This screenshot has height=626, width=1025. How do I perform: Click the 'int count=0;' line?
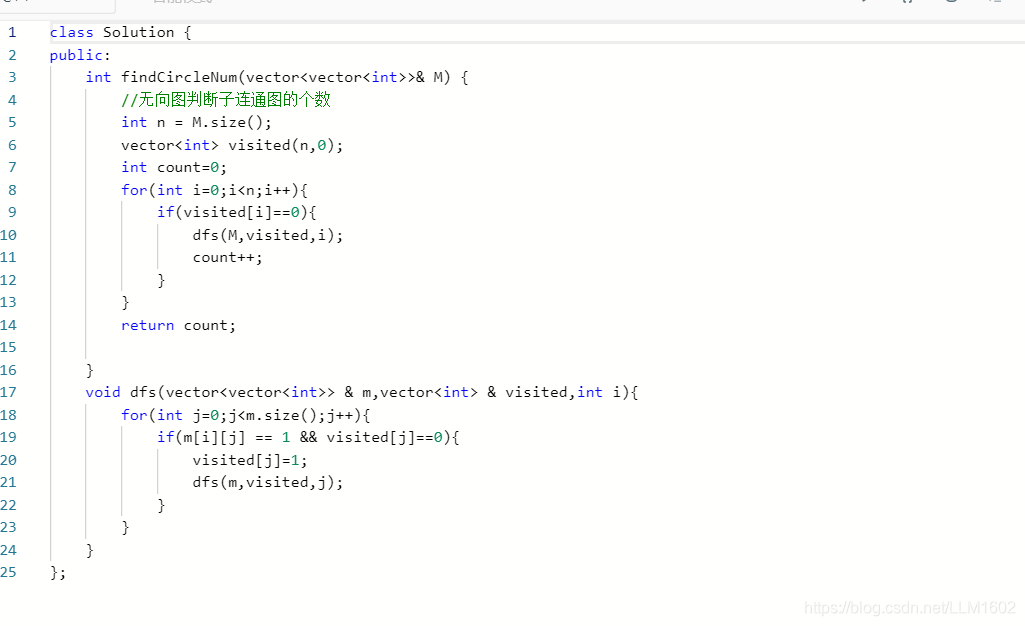tap(174, 167)
